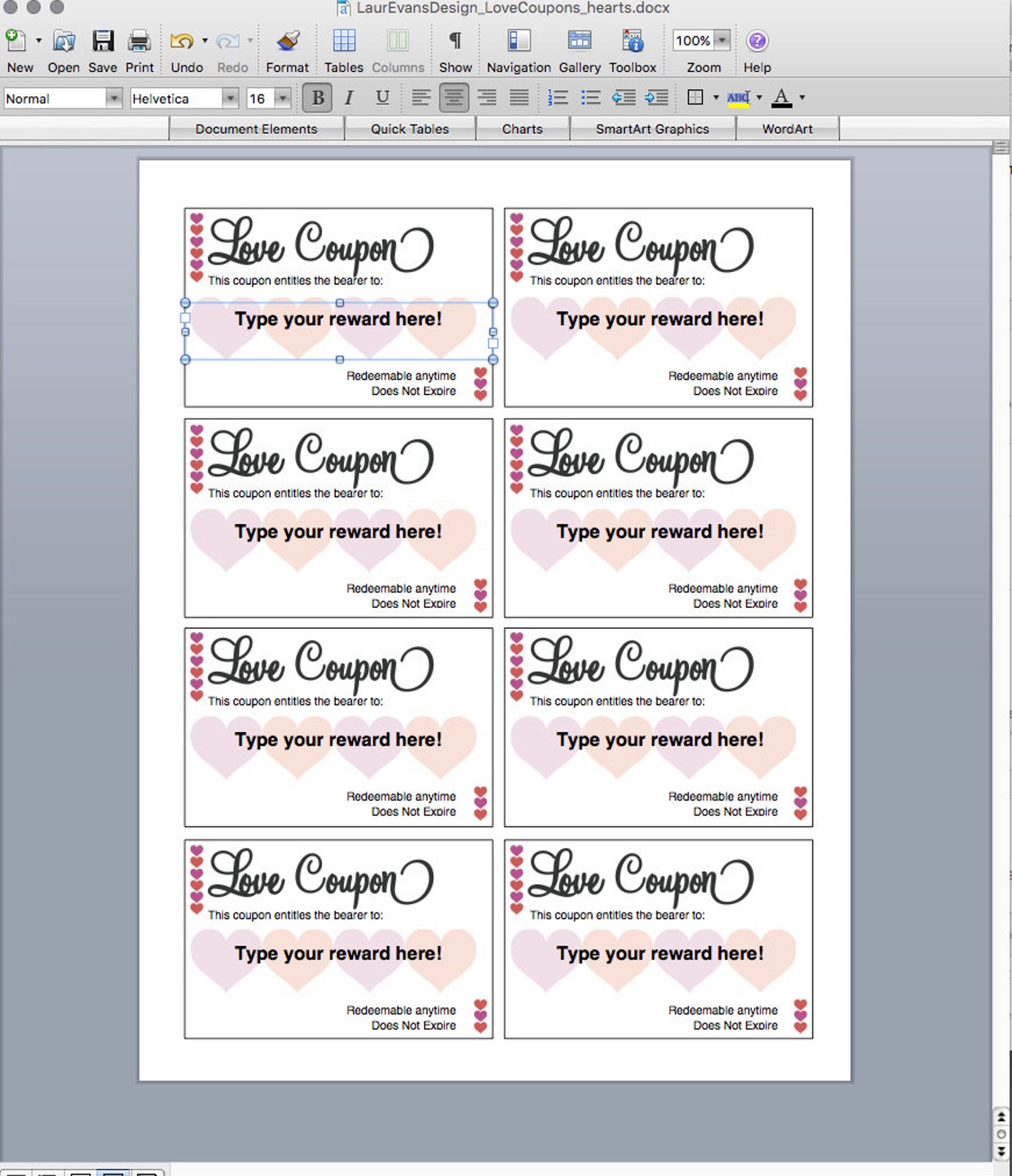Align text right
Screen dimensions: 1012x1176
click(x=487, y=98)
